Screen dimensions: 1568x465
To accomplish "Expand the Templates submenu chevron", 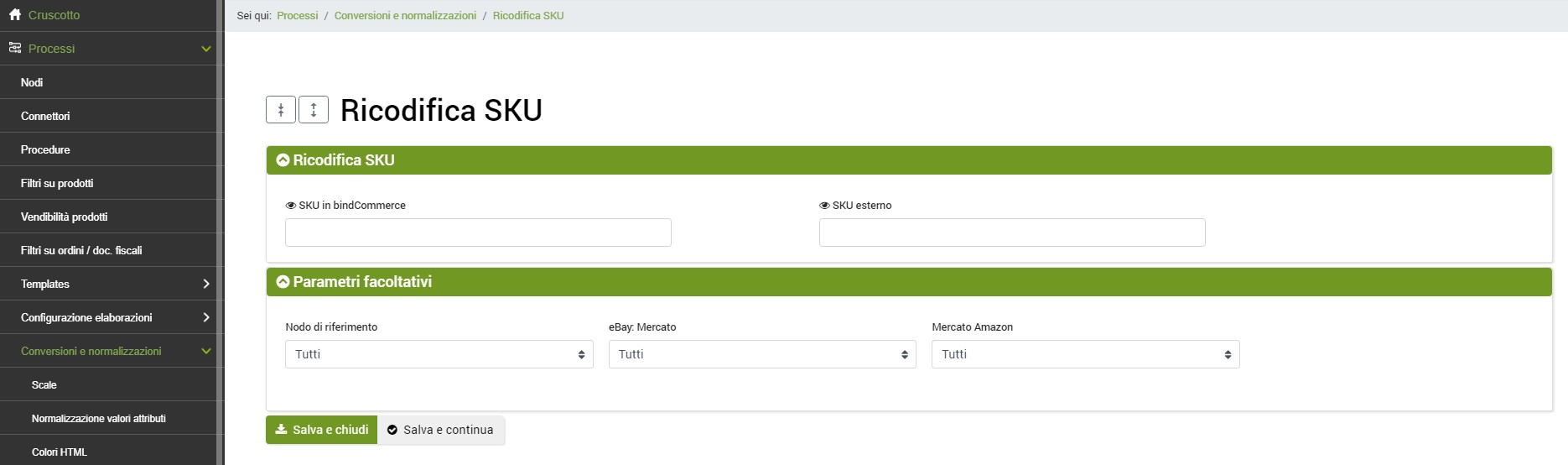I will 206,284.
